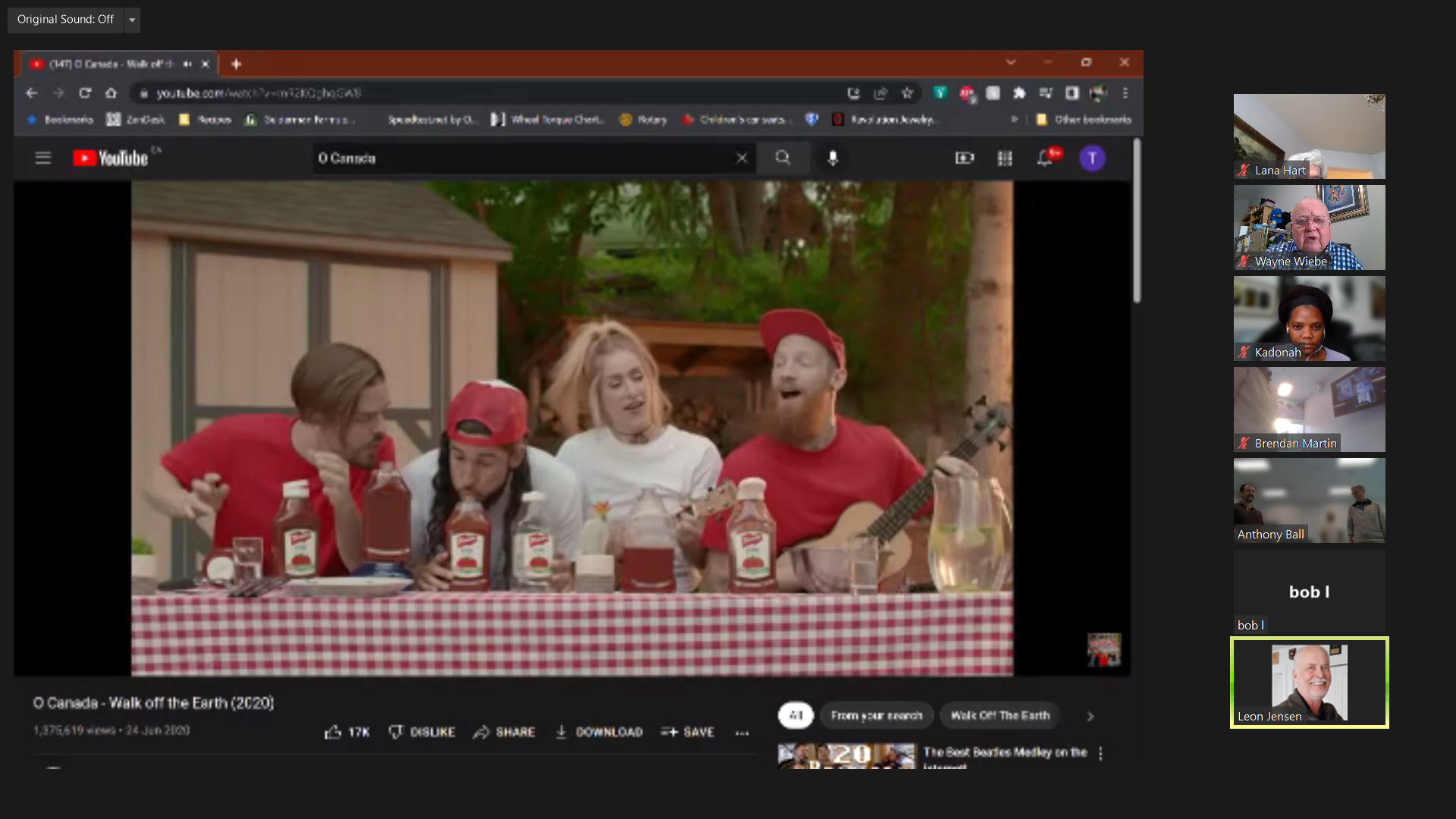The height and width of the screenshot is (819, 1456).
Task: Click the SHARE button
Action: point(504,732)
